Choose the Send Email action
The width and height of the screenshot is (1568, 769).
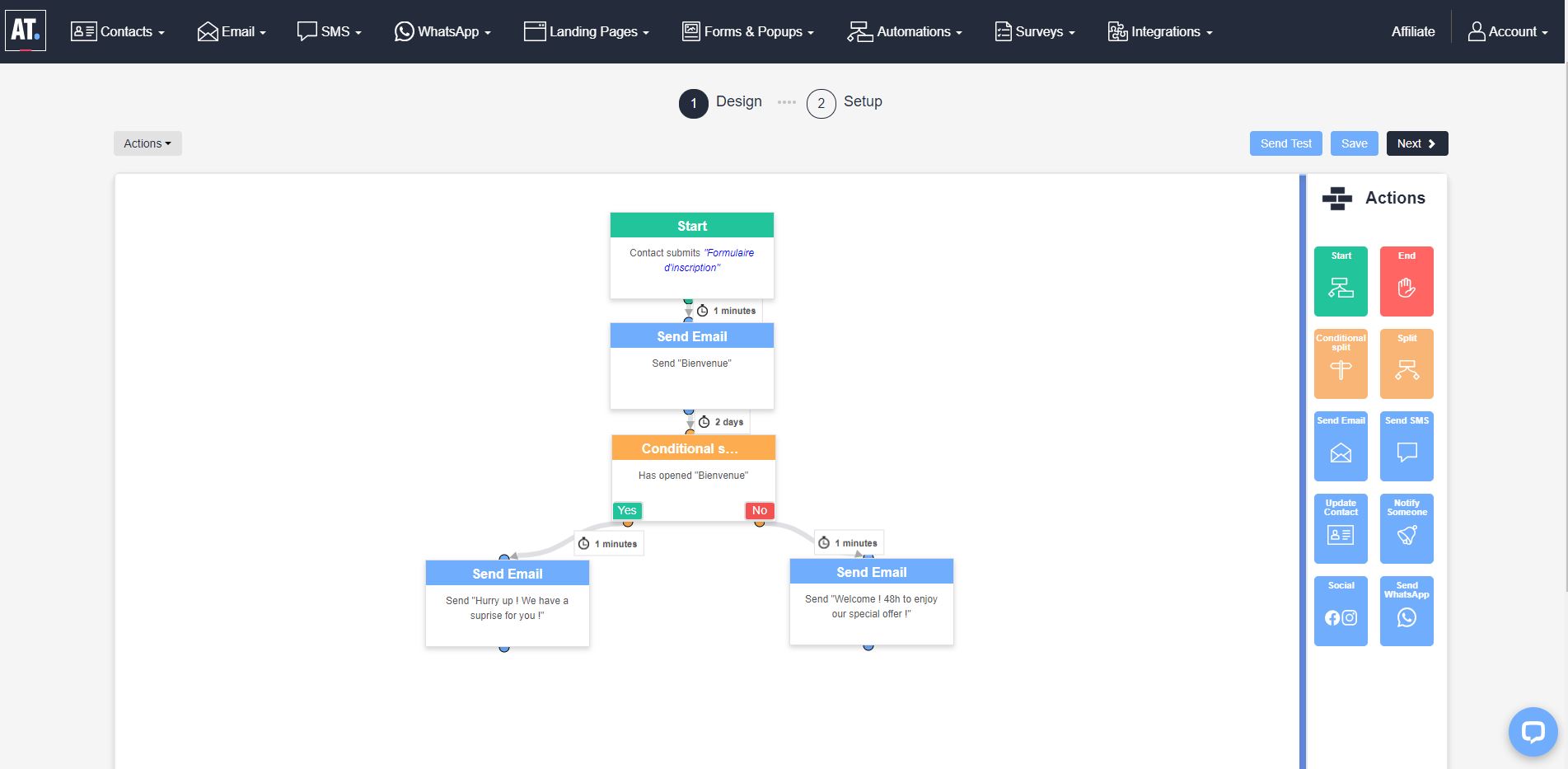[1340, 446]
